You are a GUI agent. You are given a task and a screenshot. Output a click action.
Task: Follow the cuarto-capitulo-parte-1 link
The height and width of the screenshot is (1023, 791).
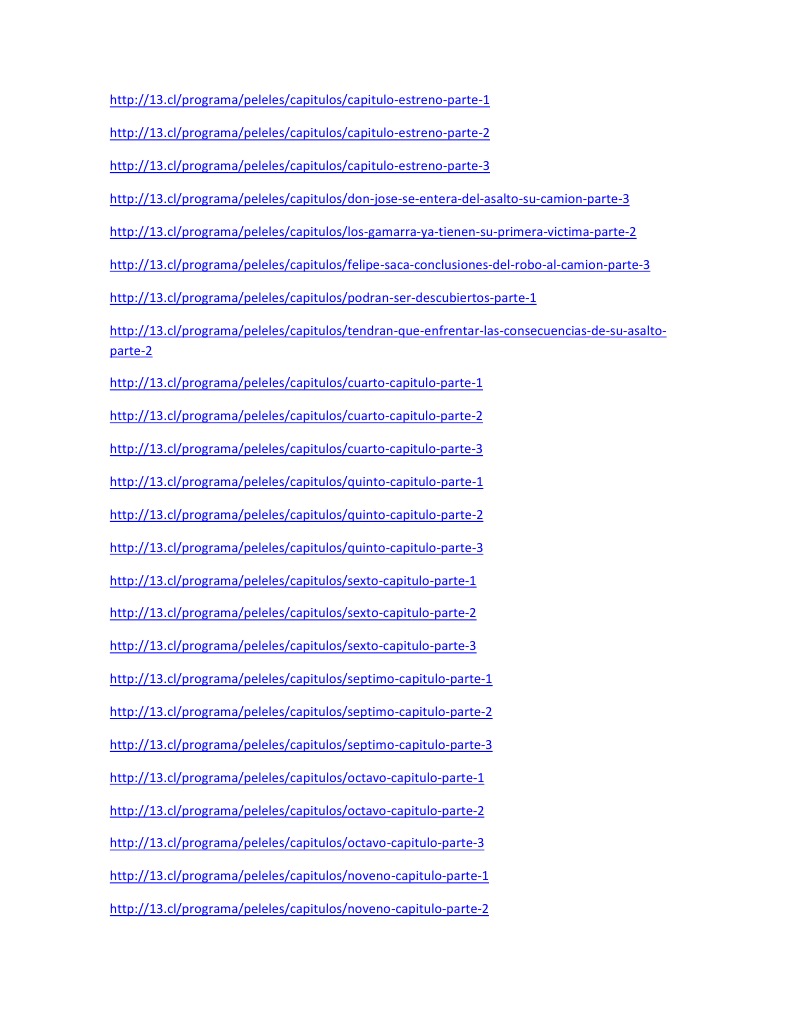pos(296,383)
